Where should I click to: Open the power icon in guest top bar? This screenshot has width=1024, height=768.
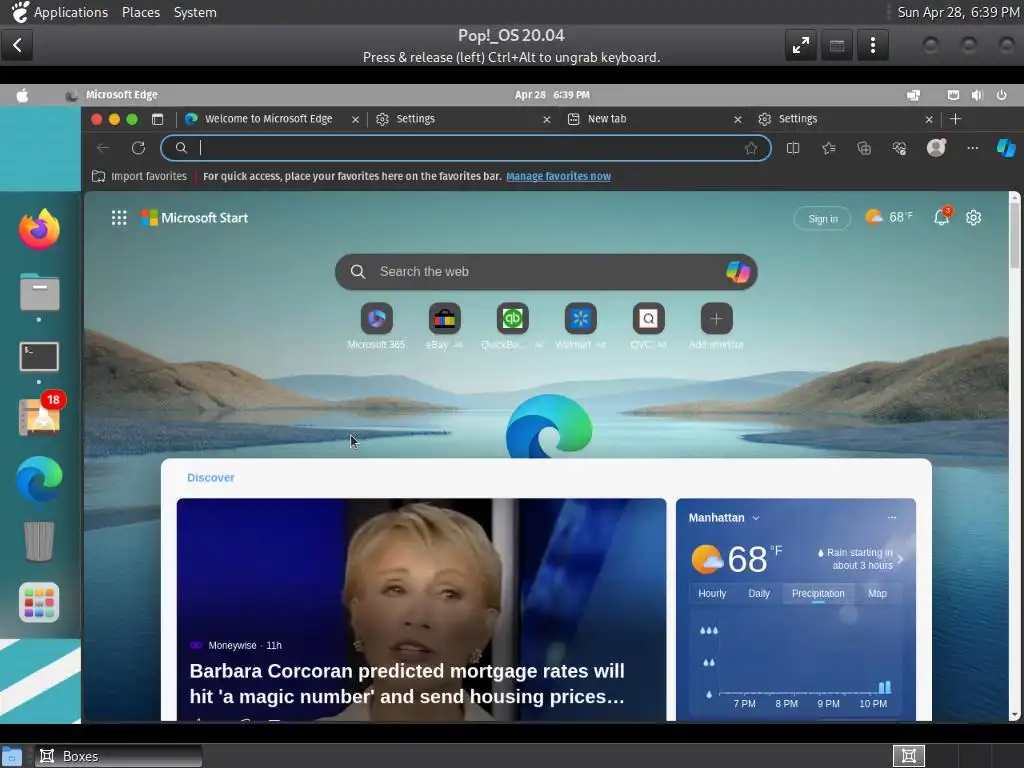[1001, 95]
